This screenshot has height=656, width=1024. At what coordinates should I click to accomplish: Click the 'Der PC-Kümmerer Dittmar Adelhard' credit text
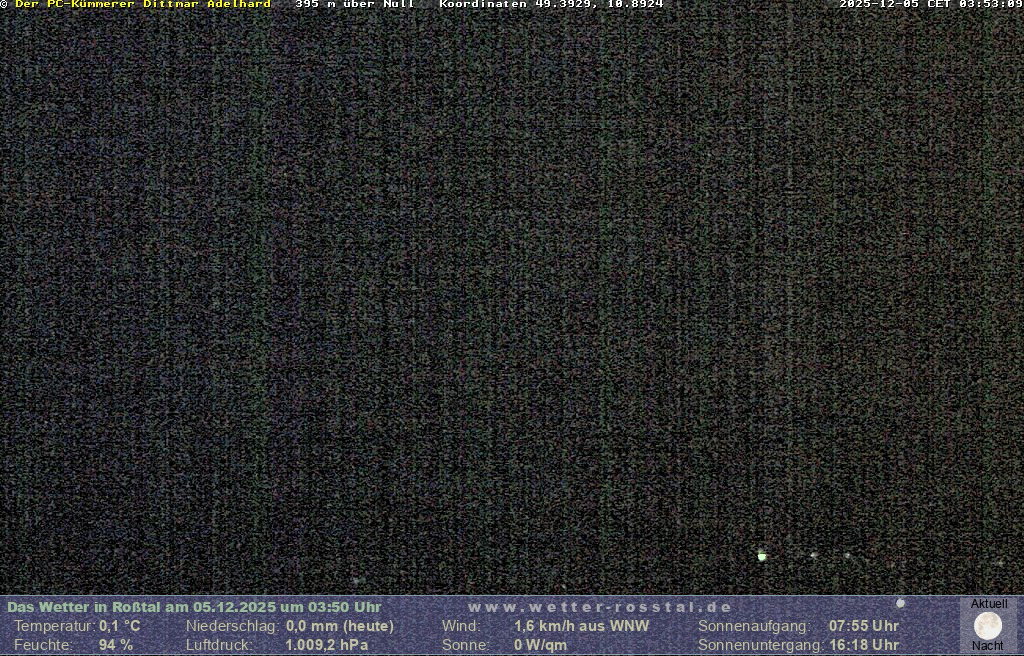pyautogui.click(x=142, y=4)
